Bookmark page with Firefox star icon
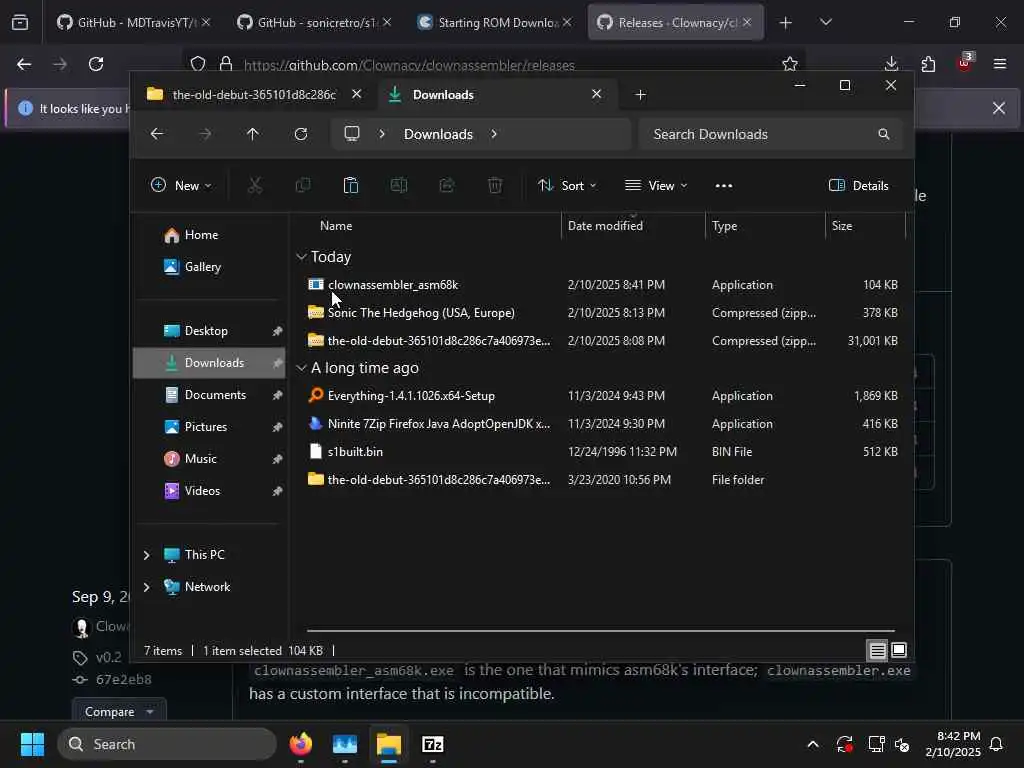The width and height of the screenshot is (1024, 768). point(790,64)
